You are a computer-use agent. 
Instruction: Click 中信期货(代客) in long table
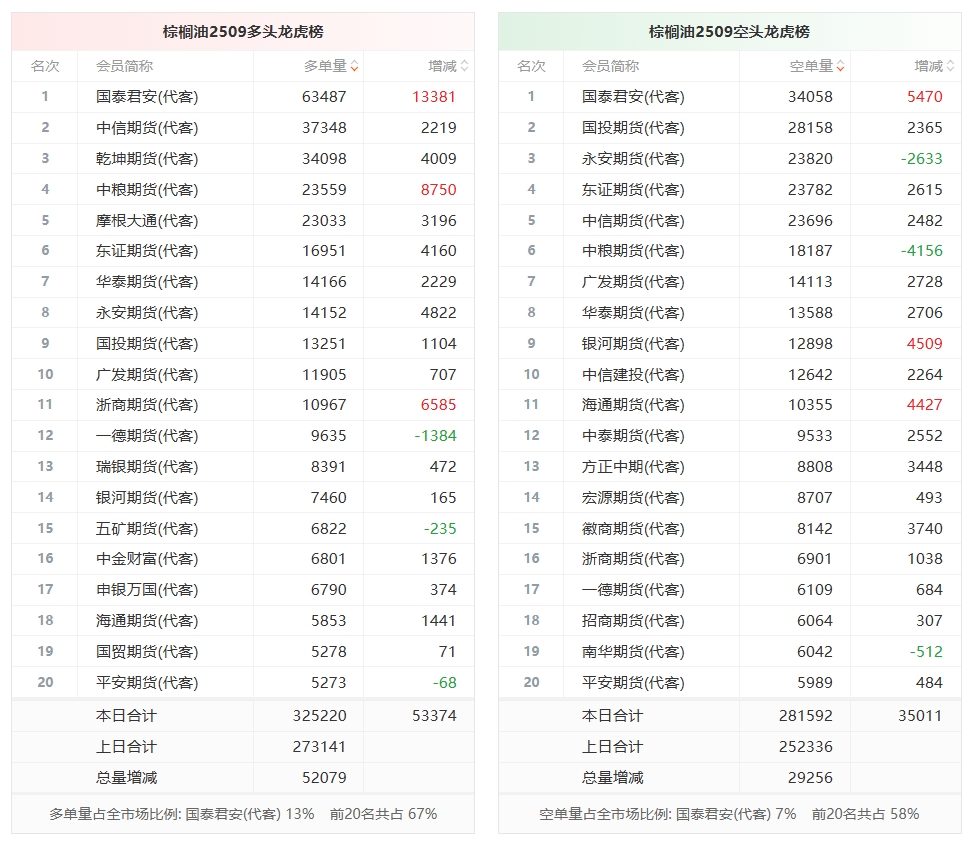pos(147,128)
